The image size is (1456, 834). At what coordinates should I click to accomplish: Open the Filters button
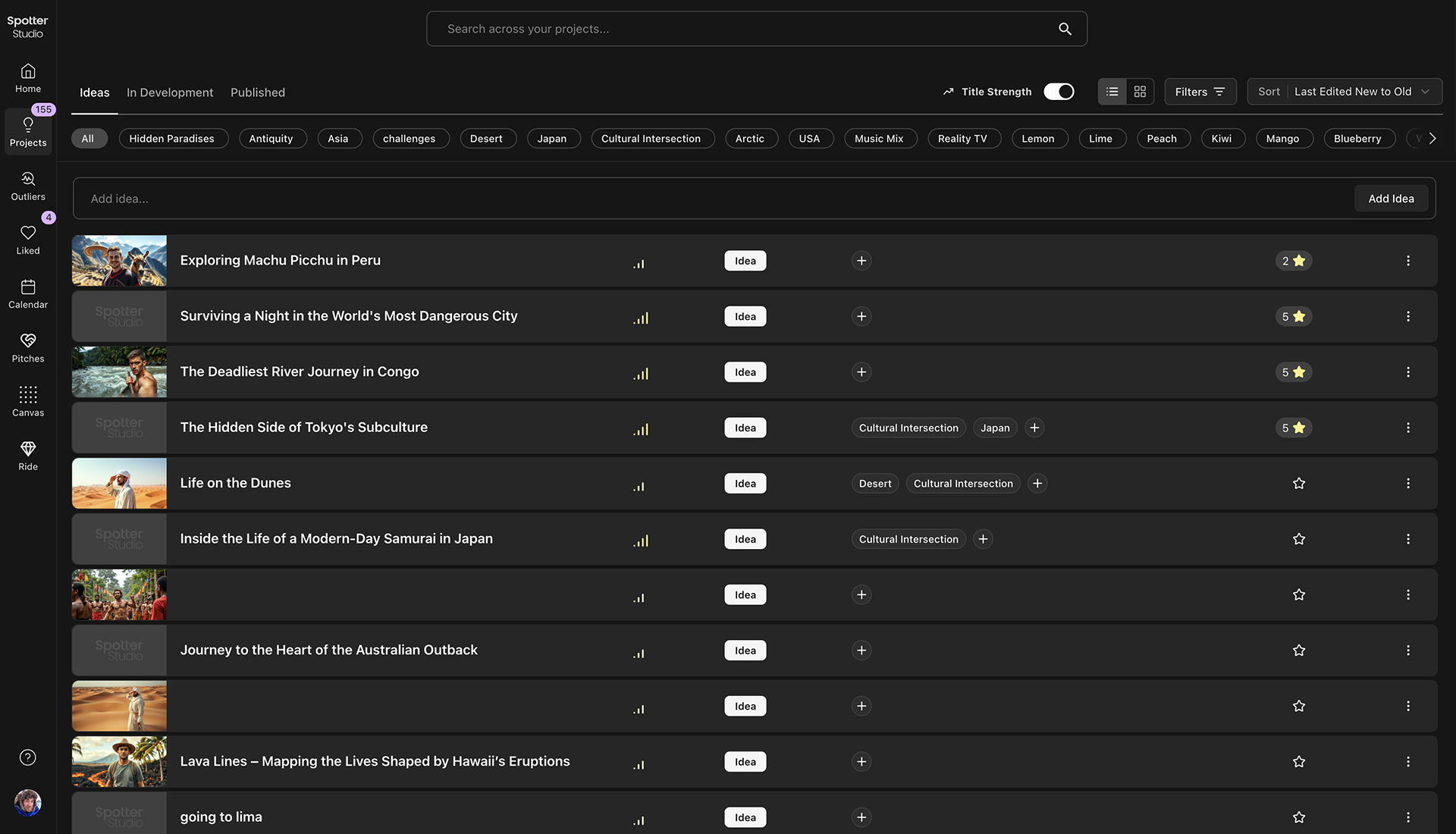[1200, 92]
